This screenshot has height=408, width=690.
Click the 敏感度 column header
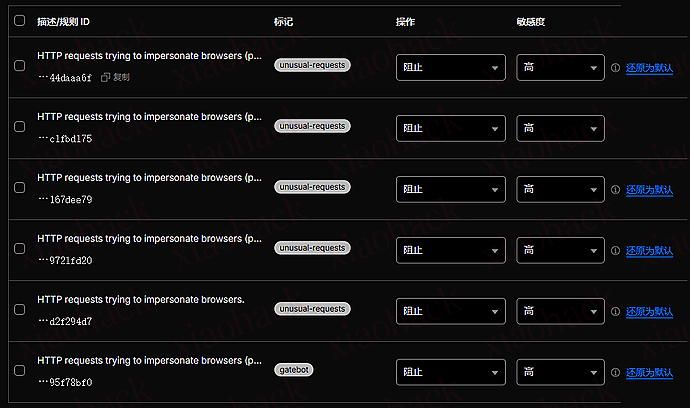coord(530,20)
